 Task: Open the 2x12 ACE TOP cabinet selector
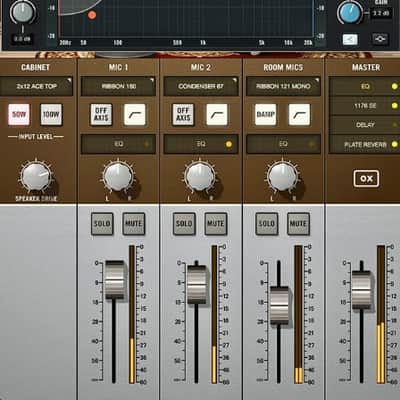pyautogui.click(x=36, y=86)
